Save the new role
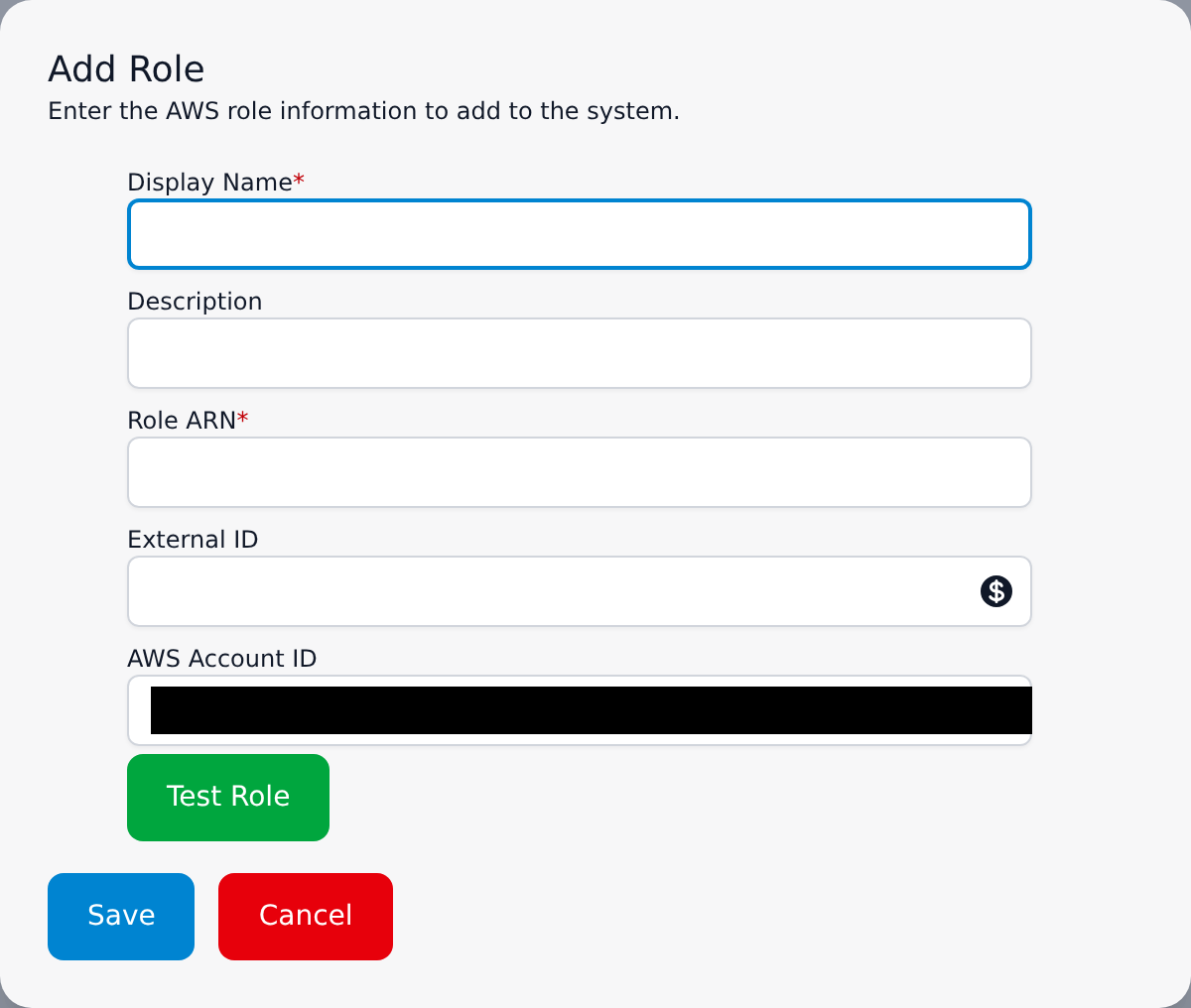 click(121, 917)
